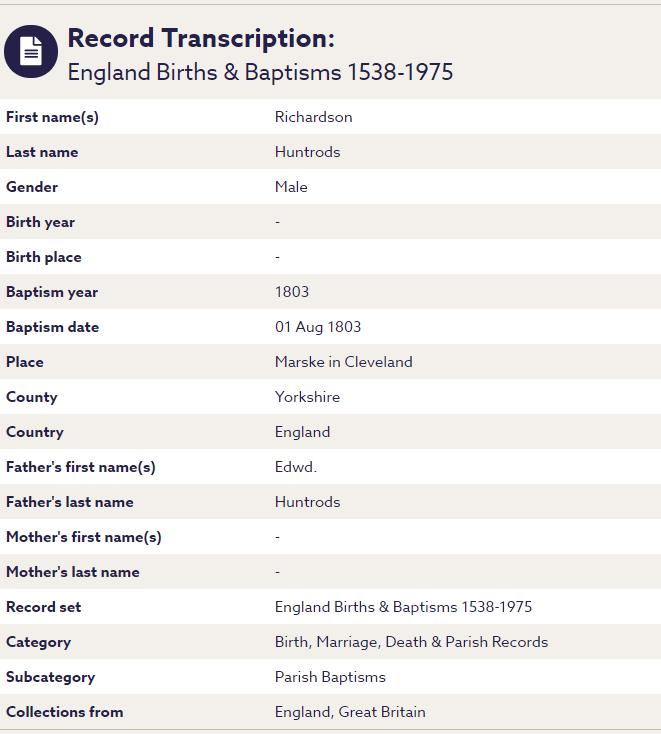661x734 pixels.
Task: Click the baptism date 01 Aug 1803
Action: 318,327
